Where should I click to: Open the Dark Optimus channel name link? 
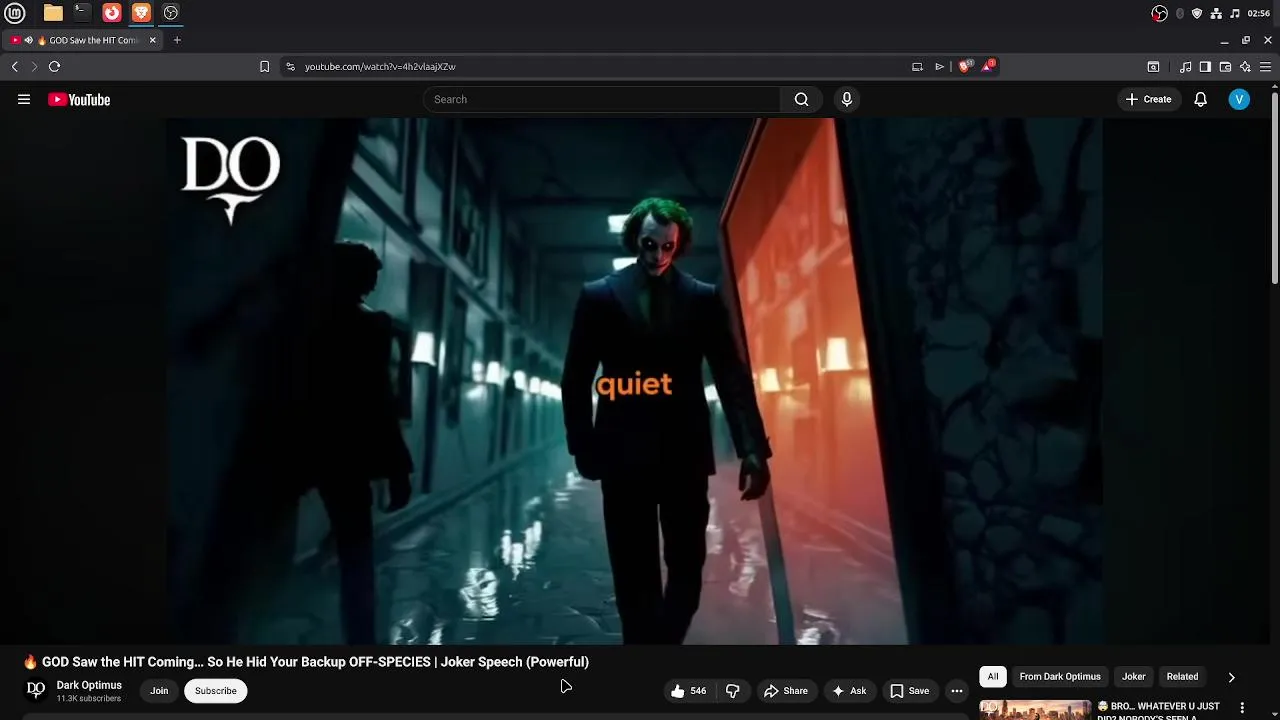tap(89, 685)
